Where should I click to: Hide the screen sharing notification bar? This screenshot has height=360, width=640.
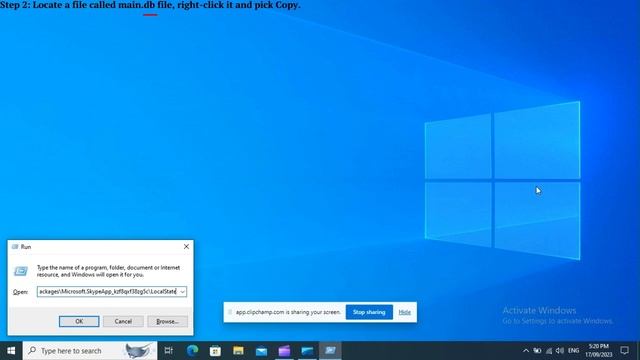click(404, 312)
